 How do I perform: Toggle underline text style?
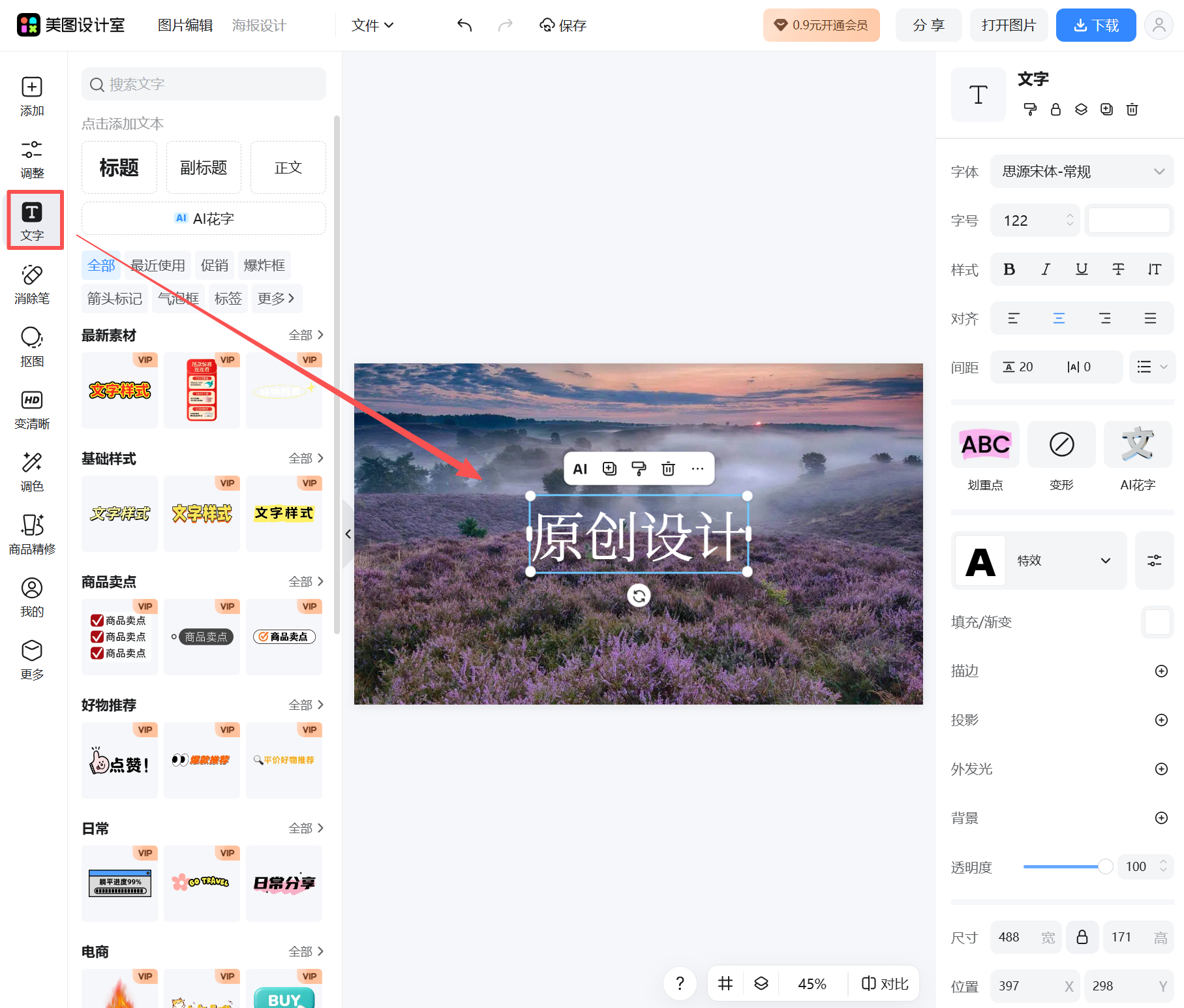pyautogui.click(x=1082, y=269)
